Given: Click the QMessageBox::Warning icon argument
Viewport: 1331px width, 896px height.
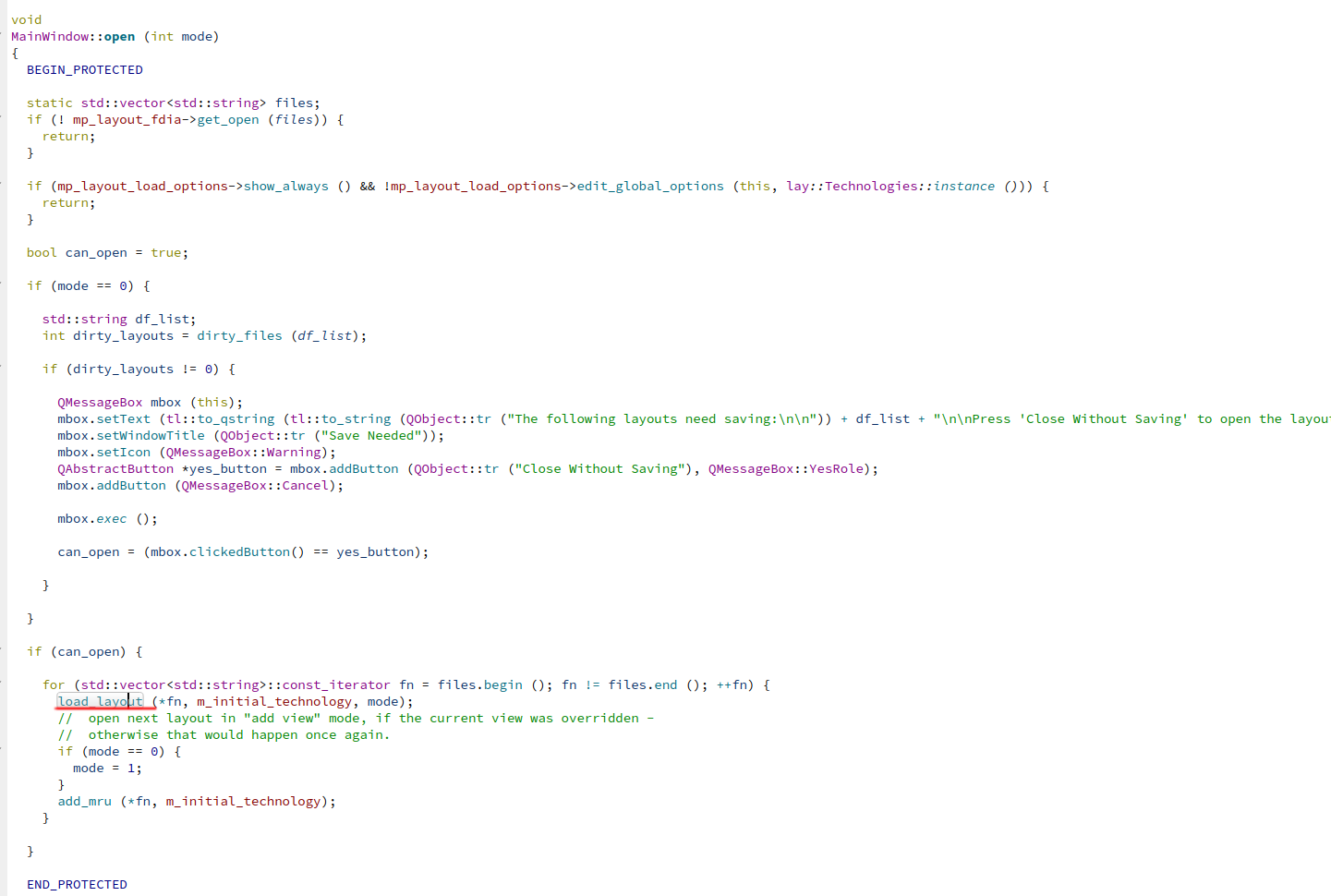Looking at the screenshot, I should [244, 452].
